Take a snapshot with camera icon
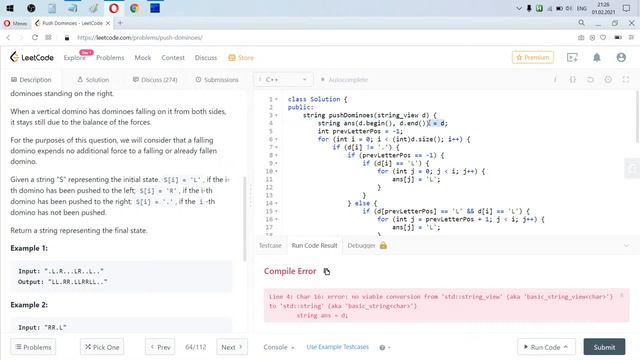 tap(581, 38)
